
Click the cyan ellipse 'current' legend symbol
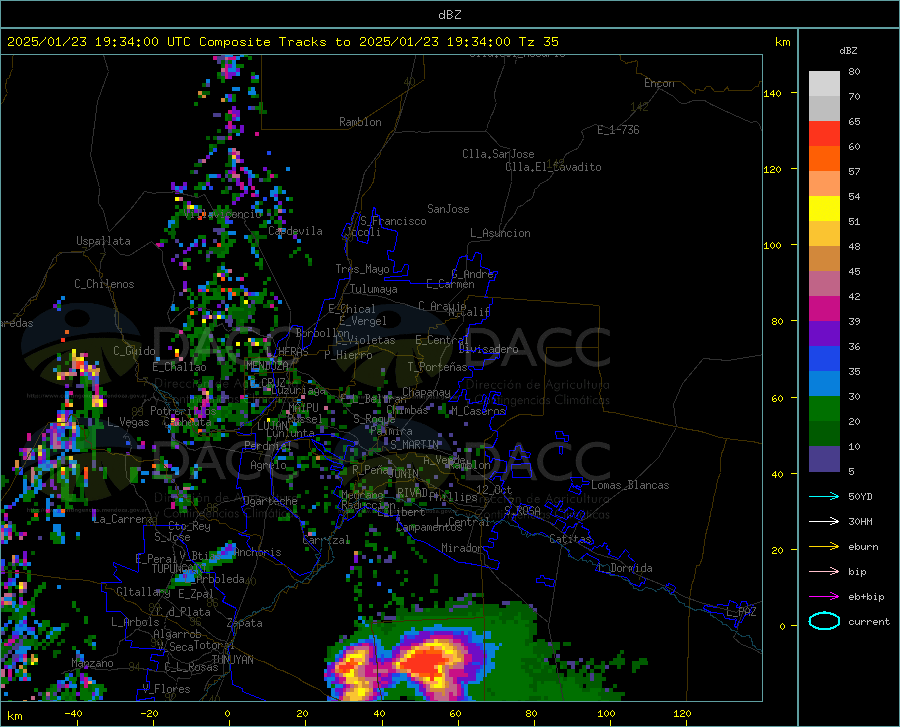tap(824, 621)
